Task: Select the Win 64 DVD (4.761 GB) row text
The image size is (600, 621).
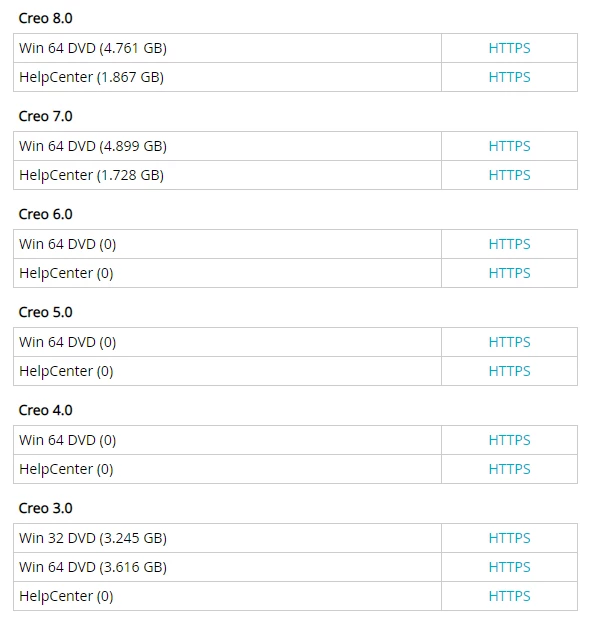Action: coord(93,48)
